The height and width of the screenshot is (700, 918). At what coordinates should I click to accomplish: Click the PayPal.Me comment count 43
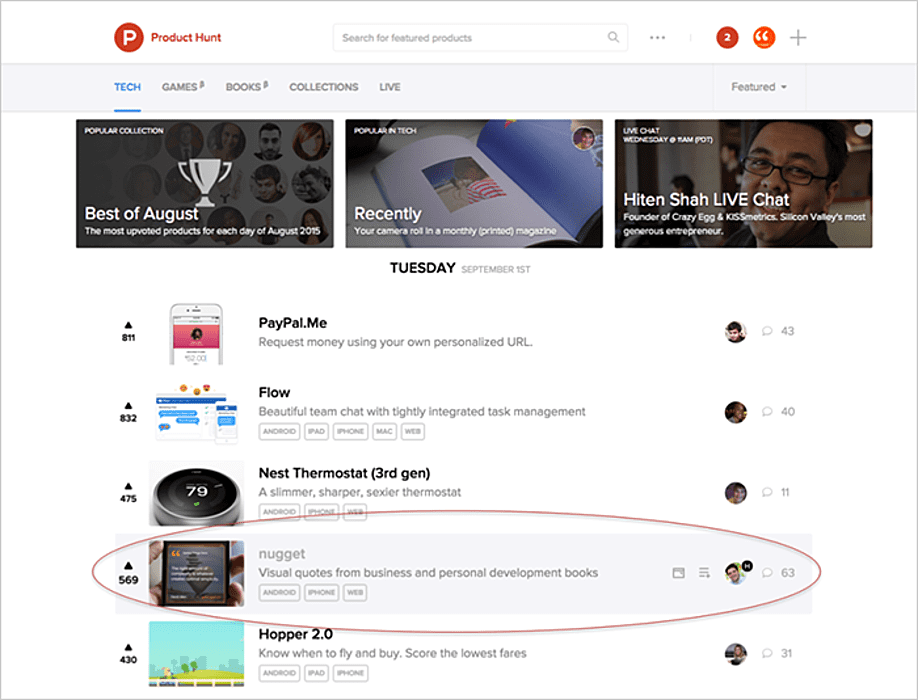(787, 331)
